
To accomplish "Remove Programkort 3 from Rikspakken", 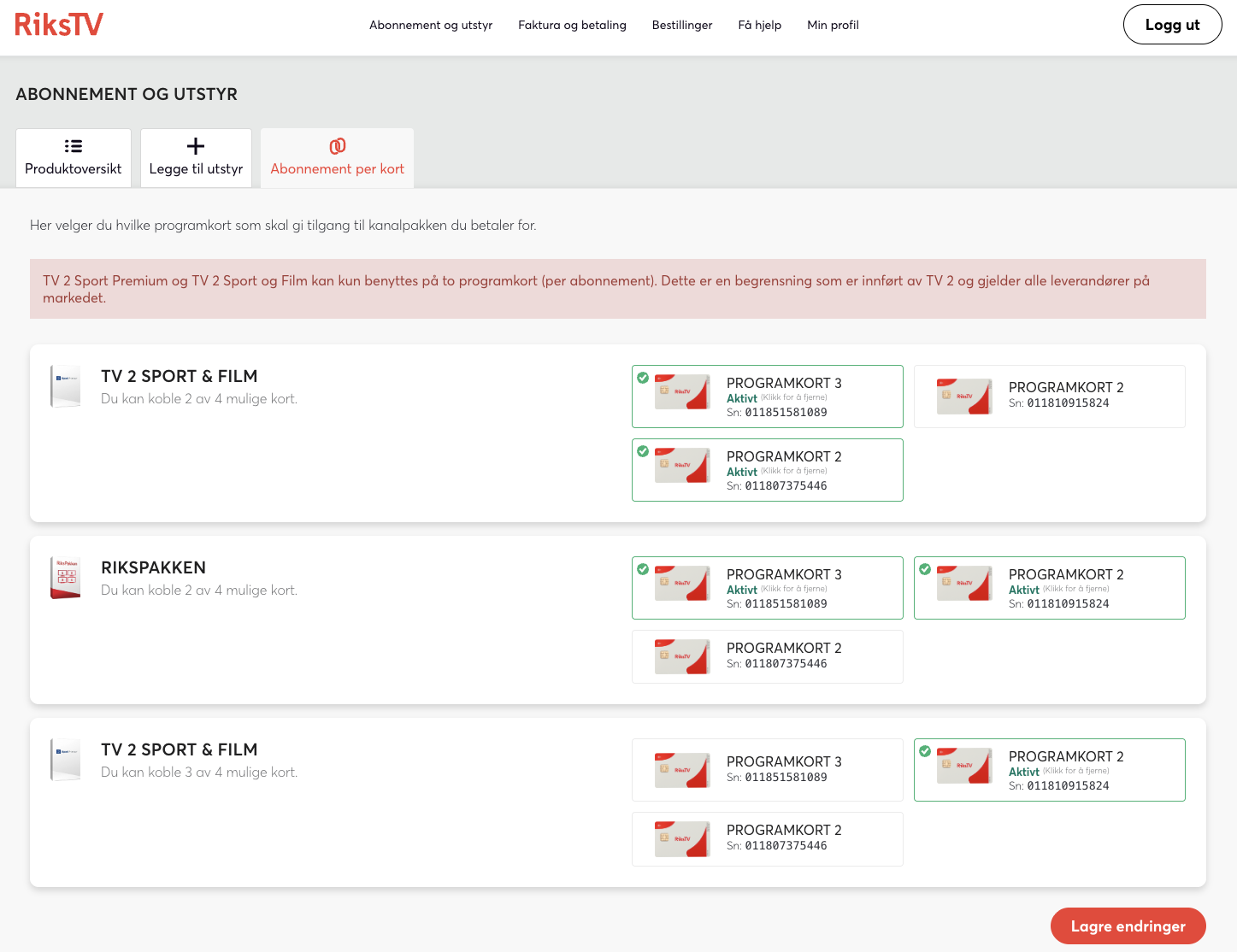I will (768, 588).
